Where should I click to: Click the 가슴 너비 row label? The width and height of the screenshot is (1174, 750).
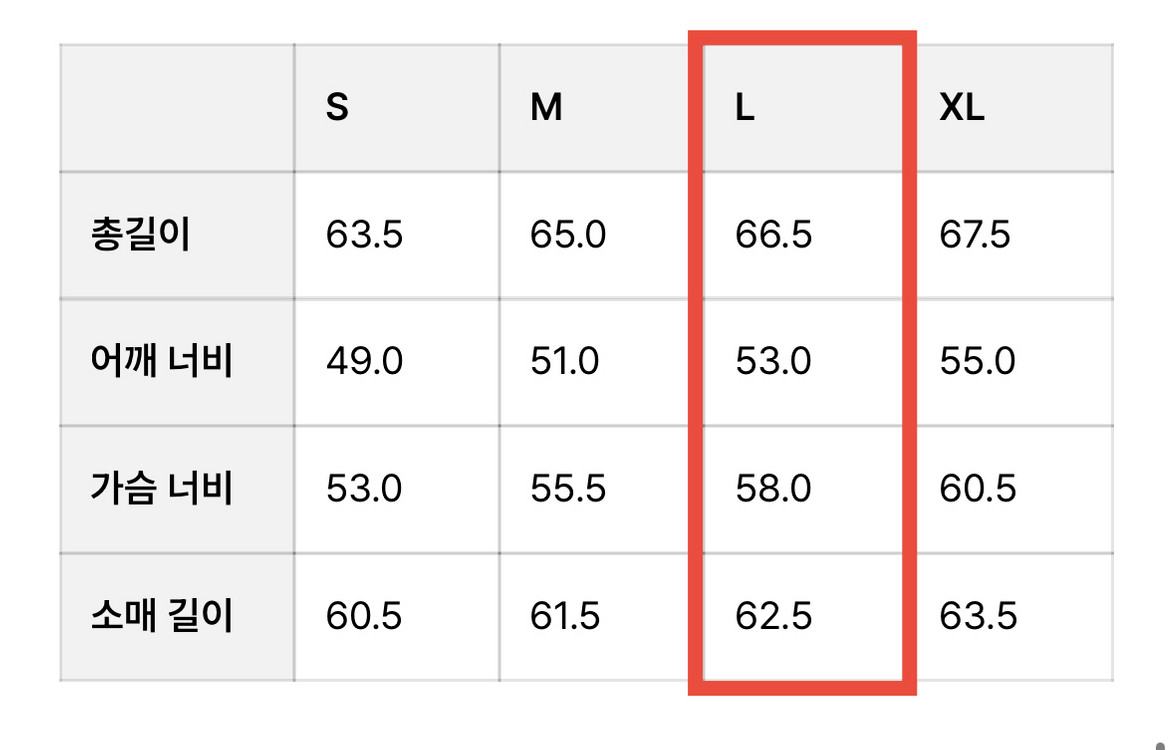point(161,489)
